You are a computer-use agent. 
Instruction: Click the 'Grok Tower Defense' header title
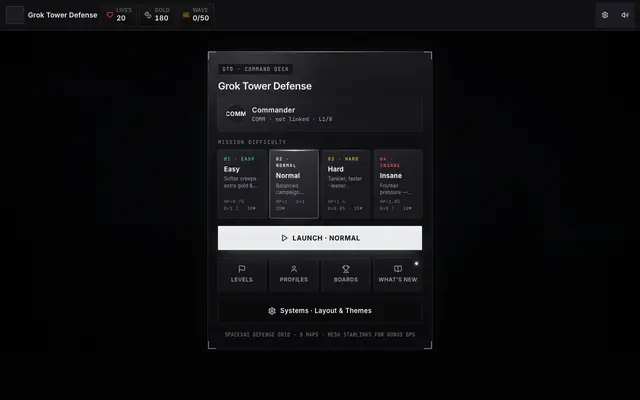point(62,15)
